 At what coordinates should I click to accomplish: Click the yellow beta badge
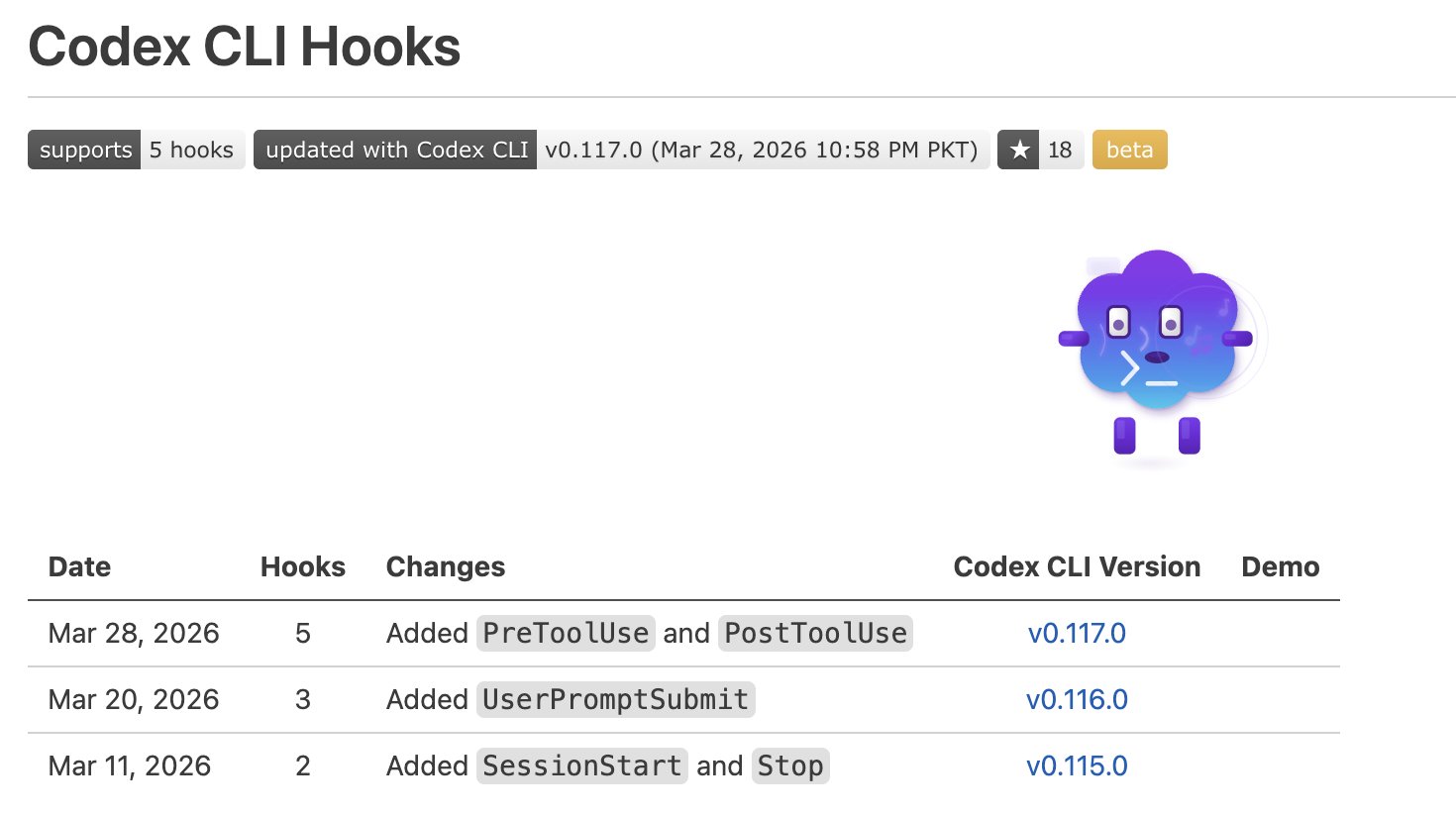[1129, 151]
